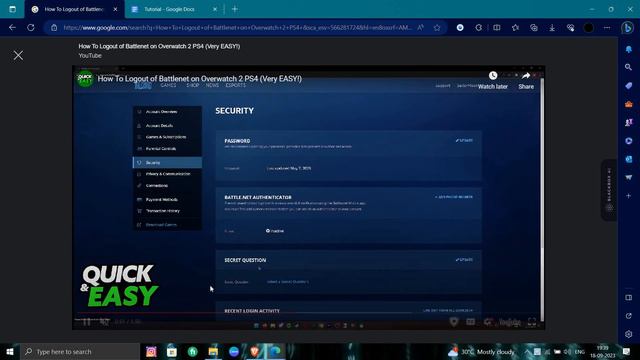Screen dimensions: 640x360
Task: Open the Mostly cloudy weather widget
Action: (x=481, y=351)
